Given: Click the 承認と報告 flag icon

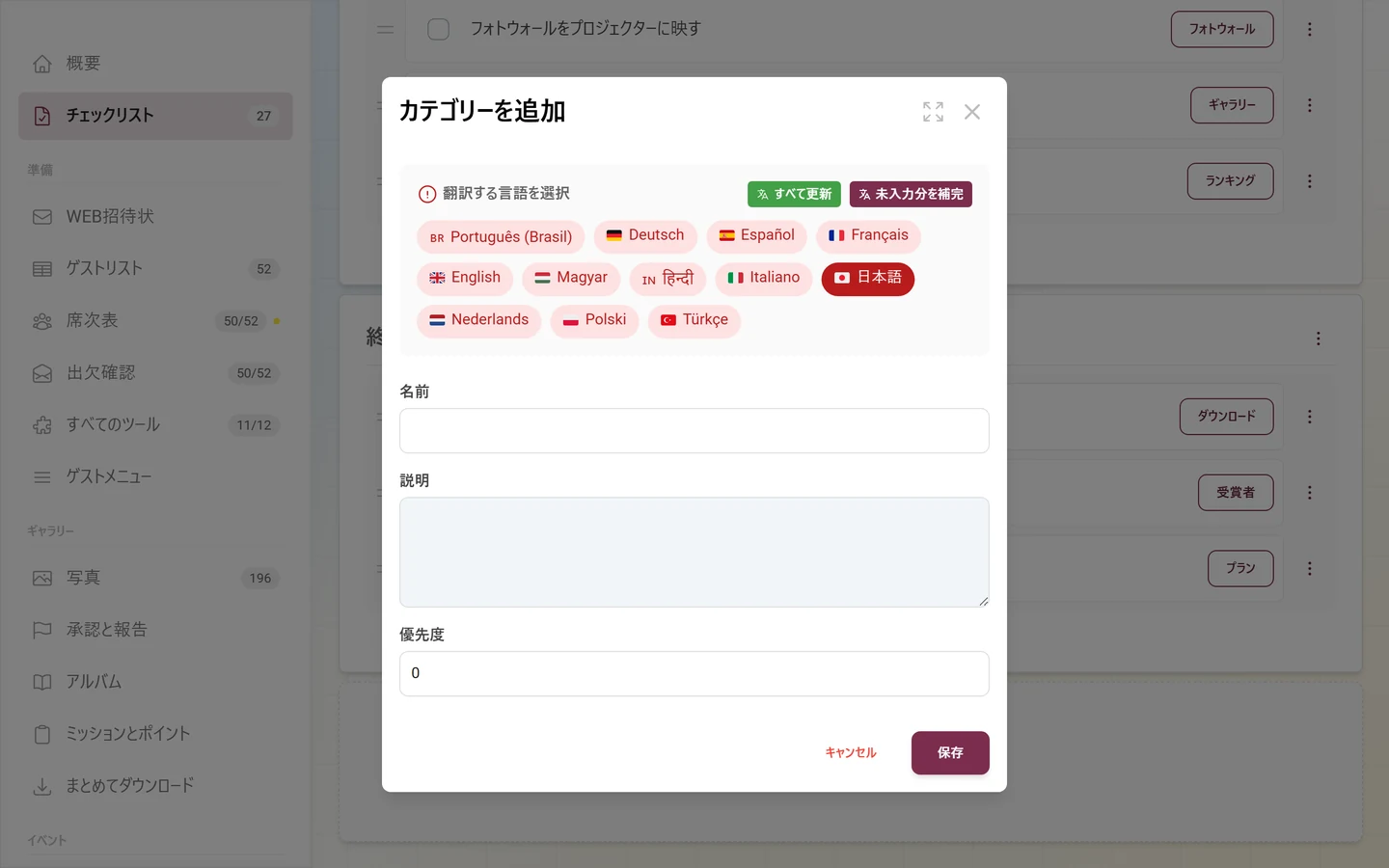Looking at the screenshot, I should coord(42,631).
